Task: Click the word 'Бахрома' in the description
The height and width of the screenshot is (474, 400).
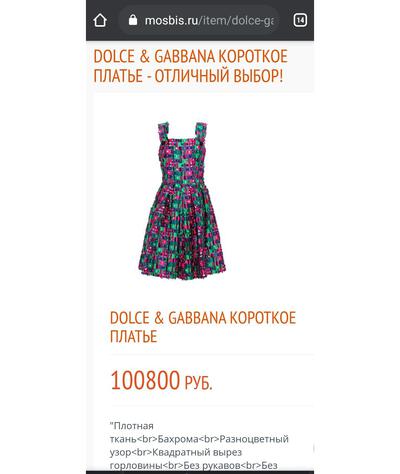Action: (178, 439)
